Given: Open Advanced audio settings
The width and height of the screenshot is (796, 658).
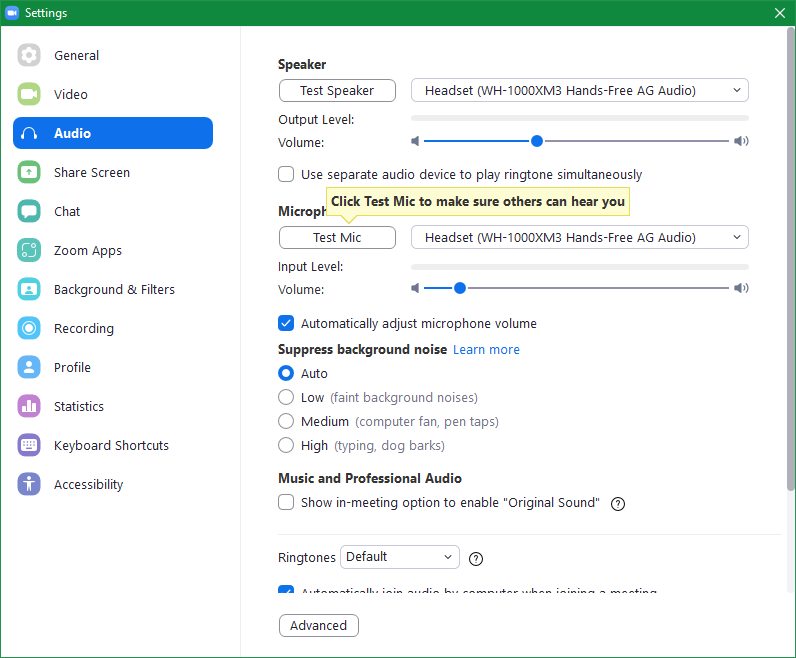Looking at the screenshot, I should click(x=319, y=626).
